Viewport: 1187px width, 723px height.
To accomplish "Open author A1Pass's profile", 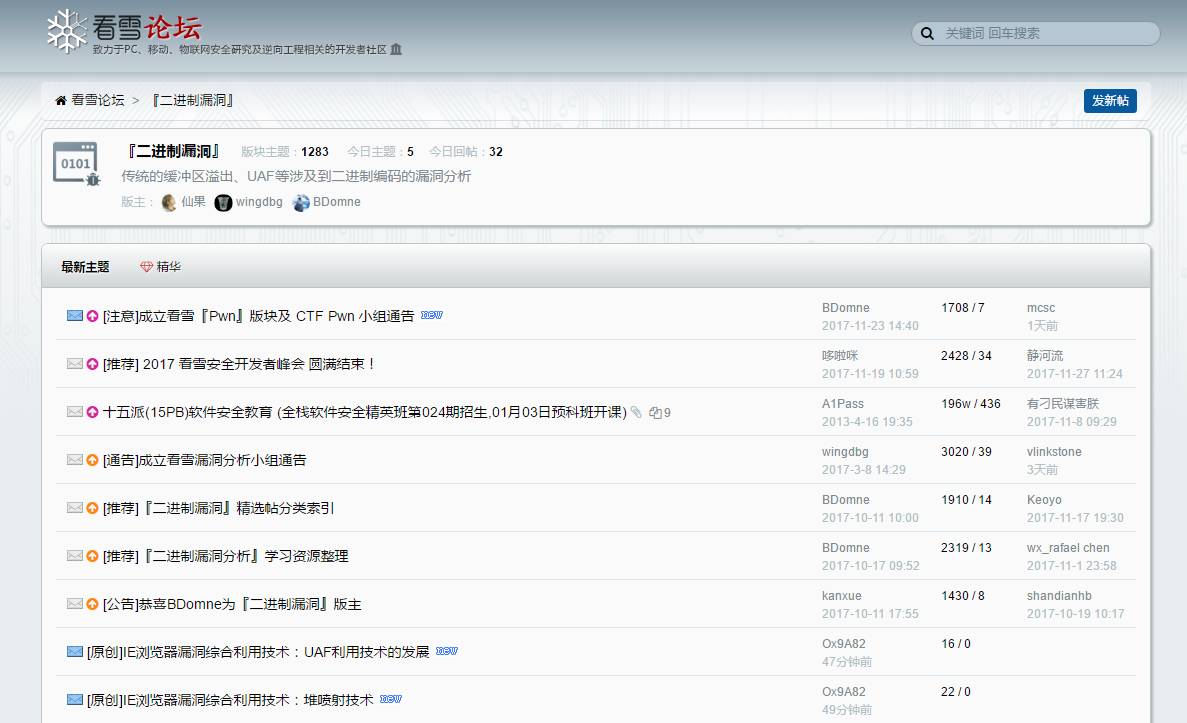I will (843, 404).
